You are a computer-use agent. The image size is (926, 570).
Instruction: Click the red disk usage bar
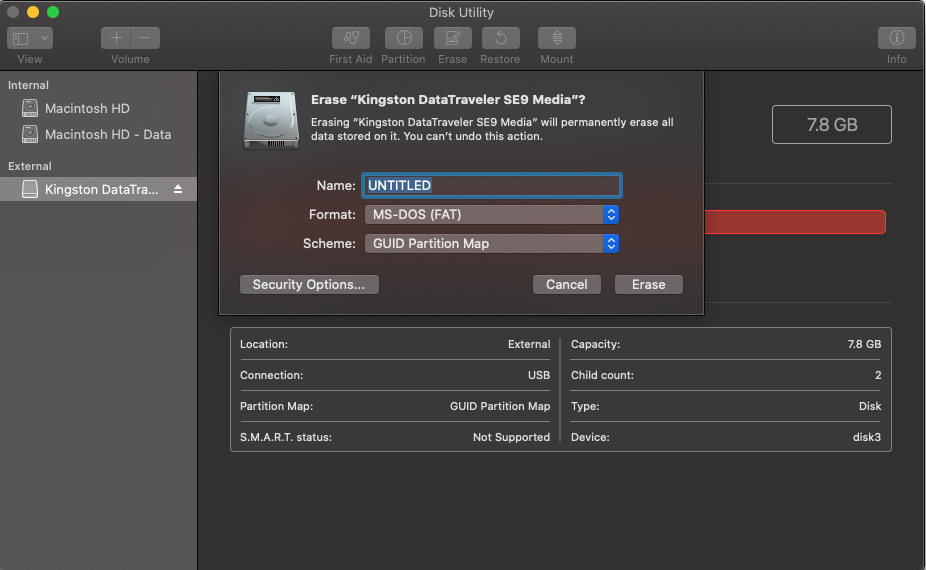coord(795,222)
